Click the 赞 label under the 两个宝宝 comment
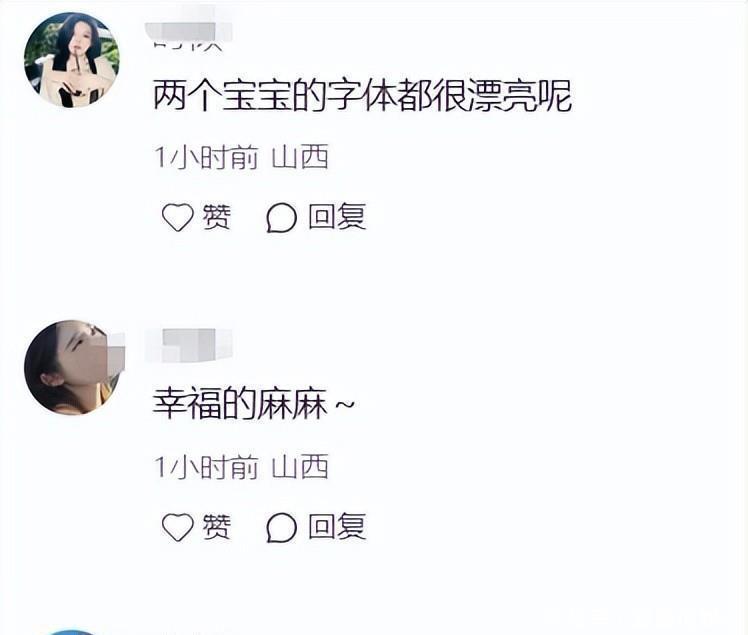The image size is (748, 635). coord(217,218)
